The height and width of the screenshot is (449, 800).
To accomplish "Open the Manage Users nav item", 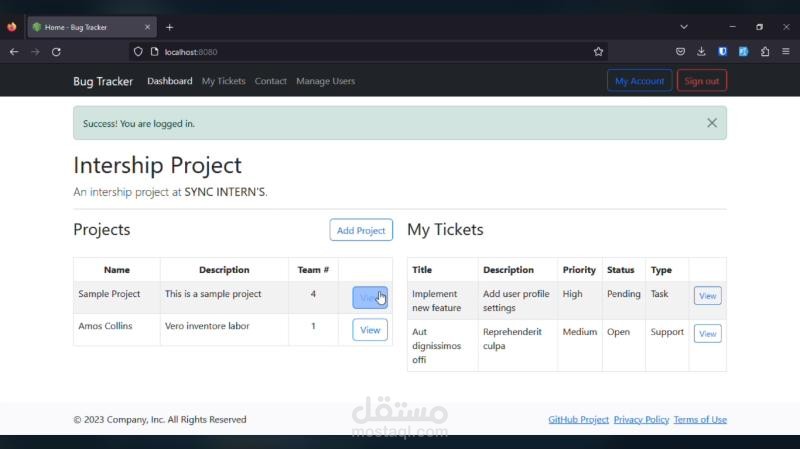I will pos(326,81).
